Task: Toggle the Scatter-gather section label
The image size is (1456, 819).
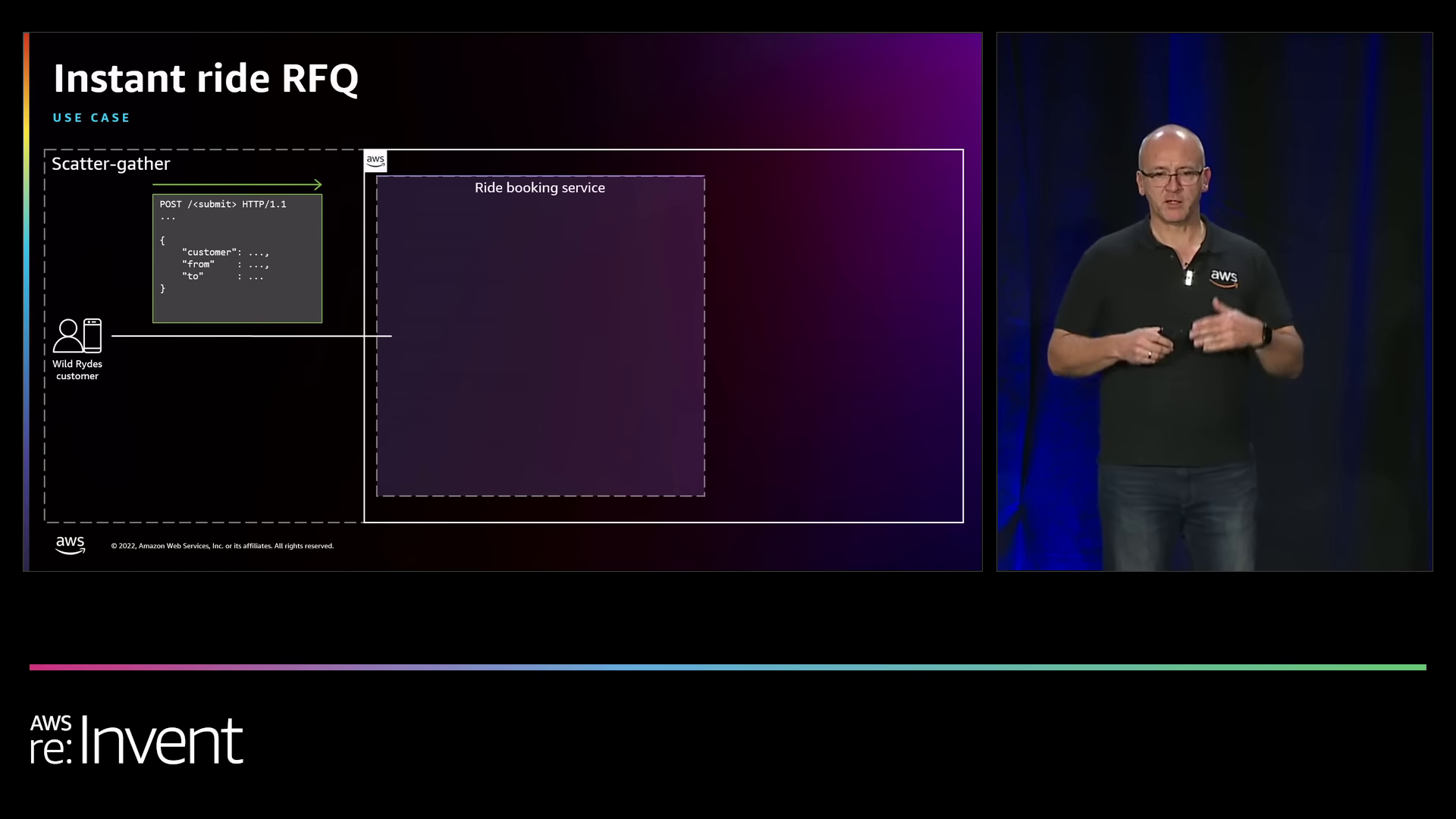Action: (x=111, y=163)
